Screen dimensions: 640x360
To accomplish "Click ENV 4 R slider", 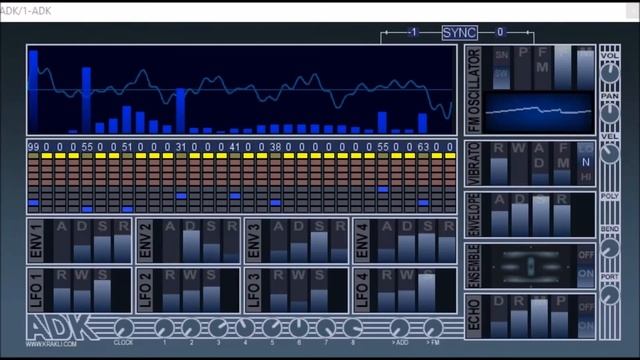I will [x=448, y=241].
